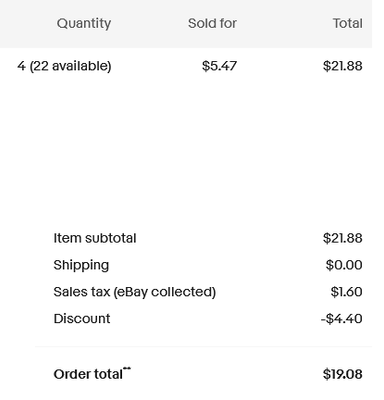This screenshot has width=384, height=400.
Task: Click the Quantity column header
Action: point(84,24)
